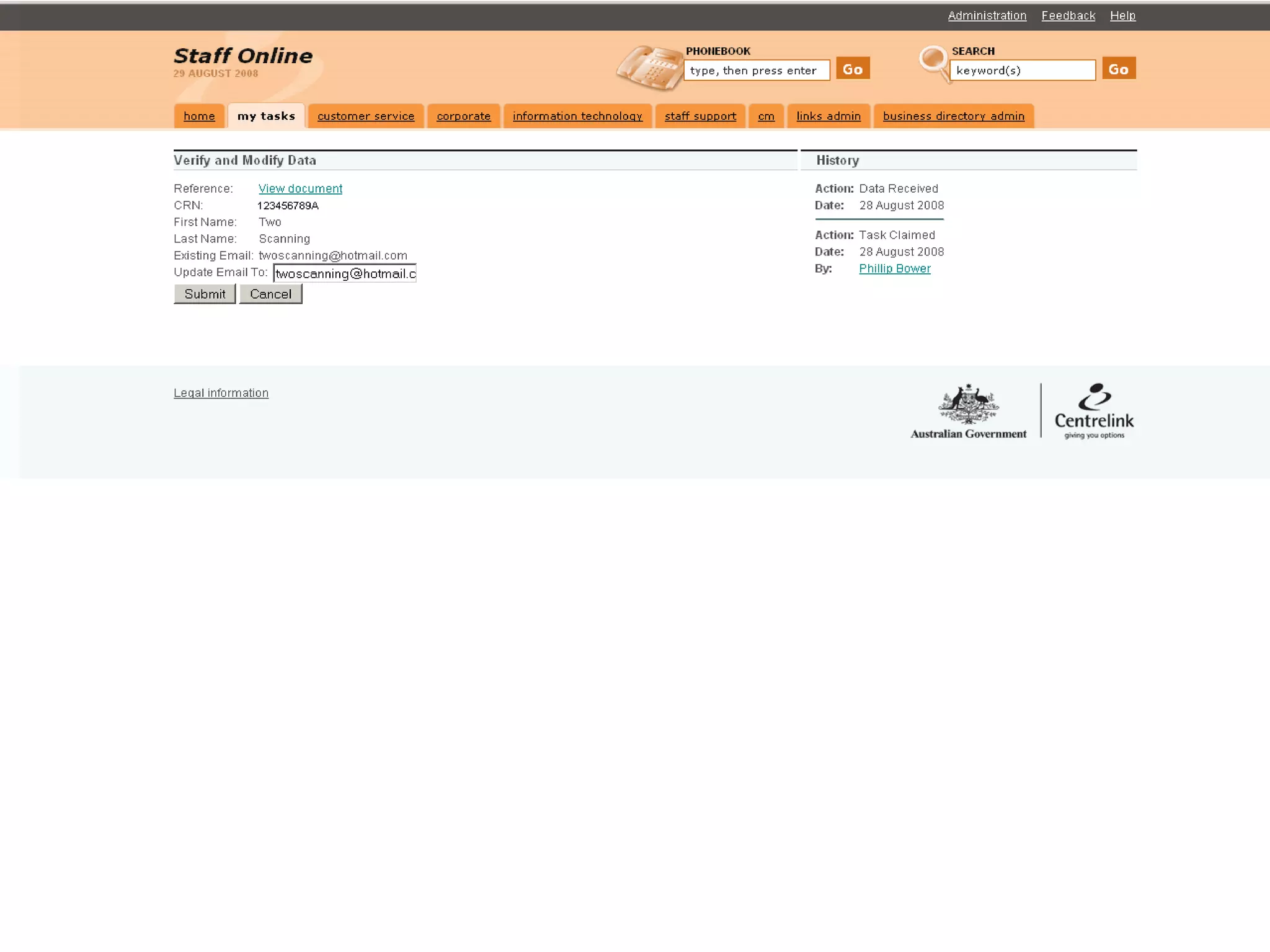Click the phonebook telephone icon
1270x952 pixels.
(x=649, y=68)
